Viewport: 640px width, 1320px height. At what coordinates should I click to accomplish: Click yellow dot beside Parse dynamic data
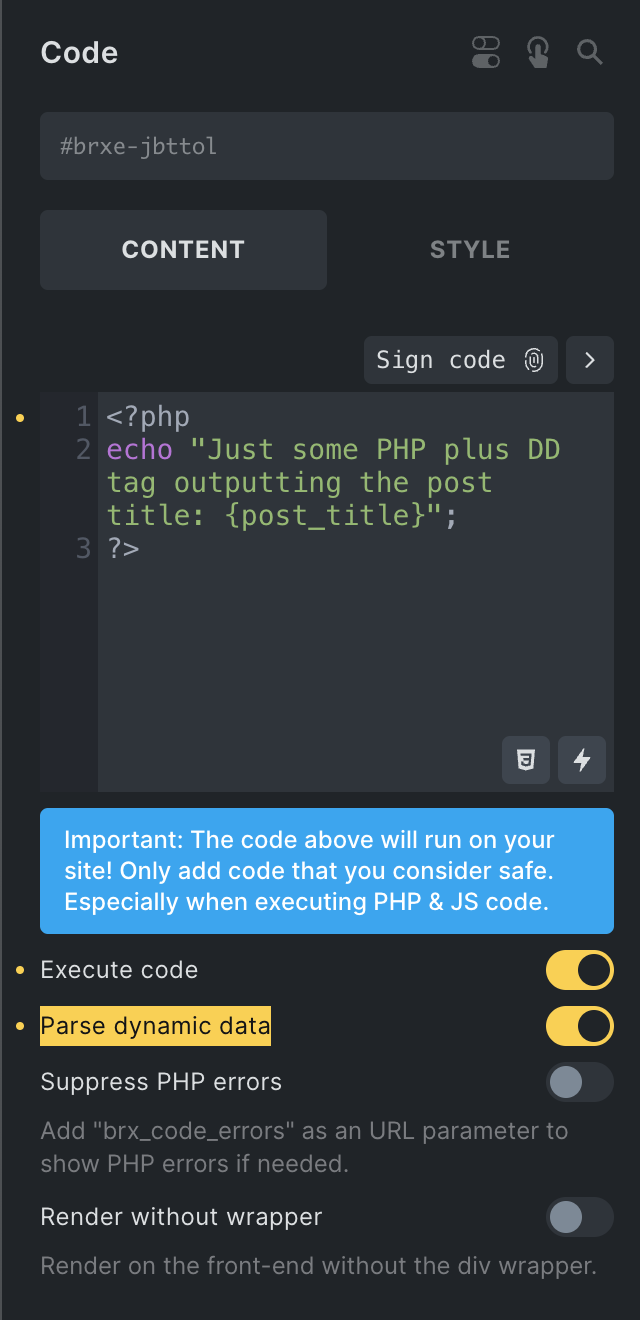[x=20, y=1026]
